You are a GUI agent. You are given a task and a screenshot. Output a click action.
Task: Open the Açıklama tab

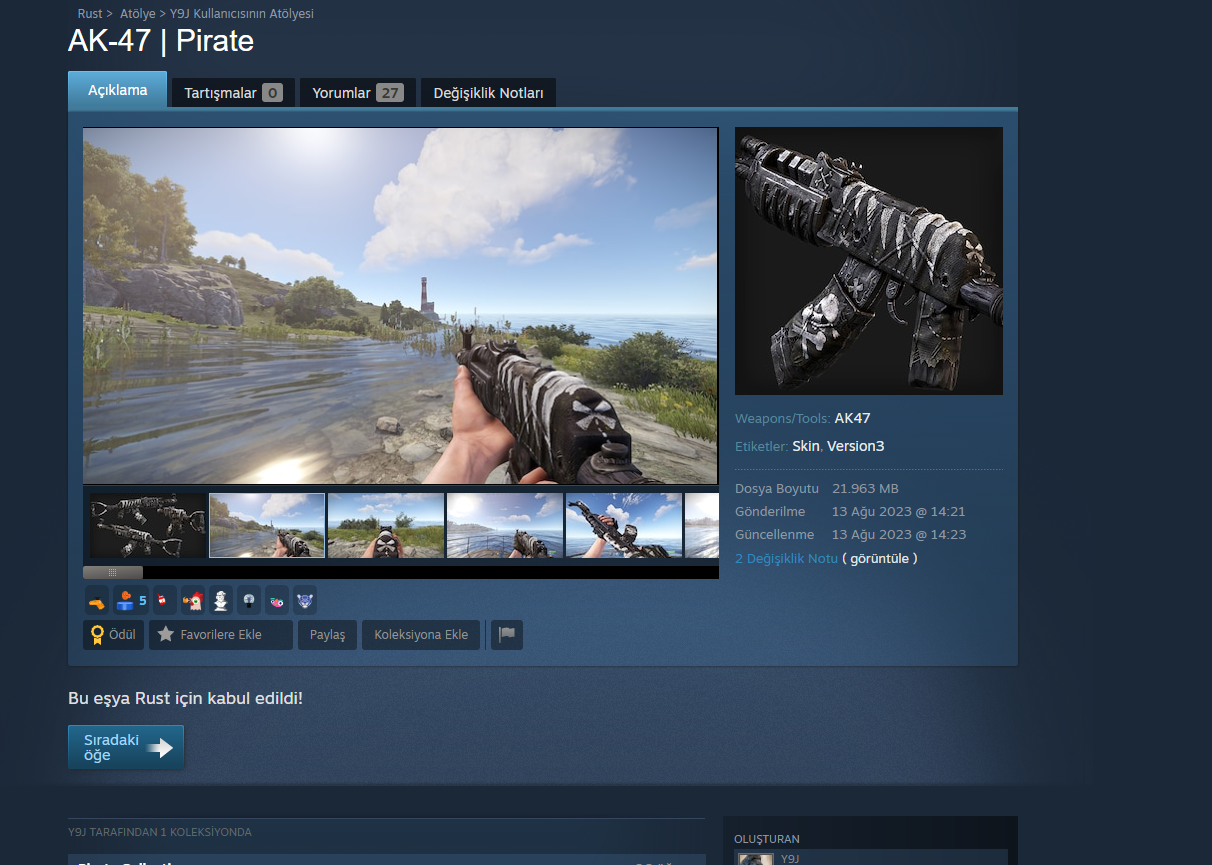pyautogui.click(x=117, y=90)
